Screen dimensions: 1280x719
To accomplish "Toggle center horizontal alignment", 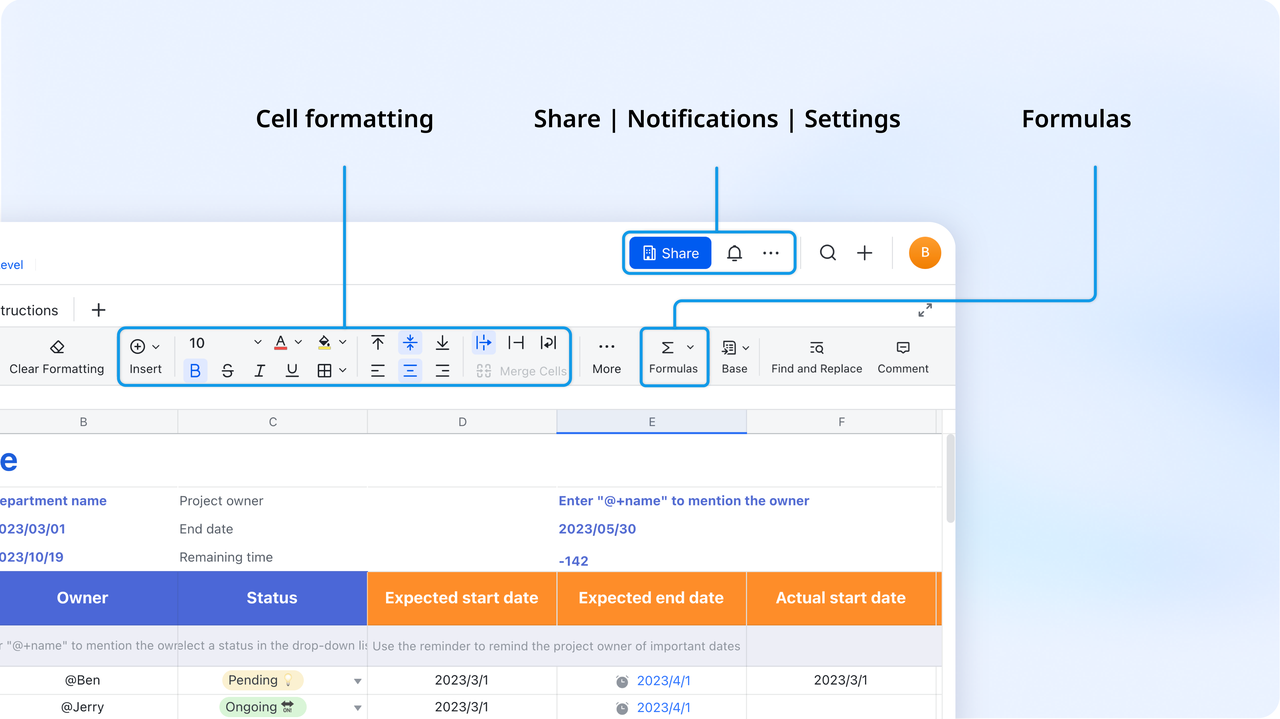I will pos(410,370).
